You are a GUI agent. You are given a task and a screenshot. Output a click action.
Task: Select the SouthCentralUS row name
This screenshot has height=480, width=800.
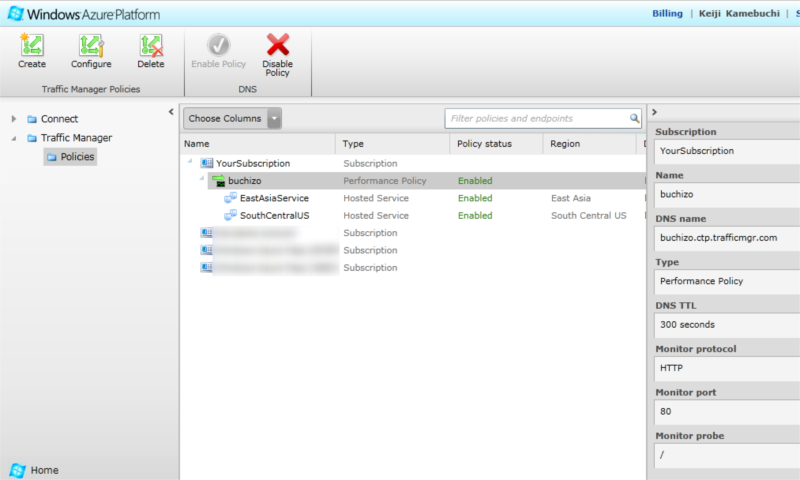tap(274, 215)
